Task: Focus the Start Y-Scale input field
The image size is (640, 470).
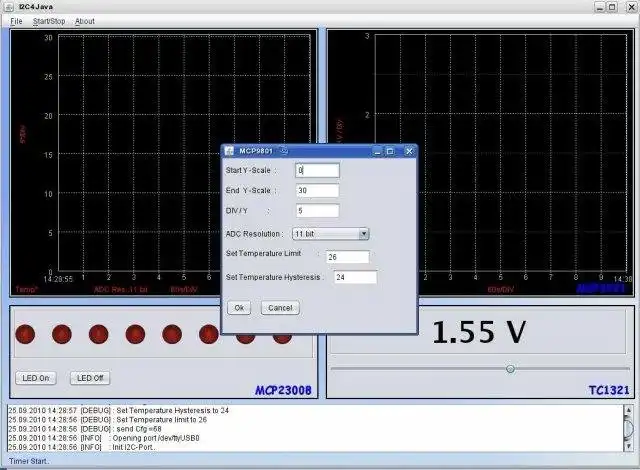Action: (317, 171)
